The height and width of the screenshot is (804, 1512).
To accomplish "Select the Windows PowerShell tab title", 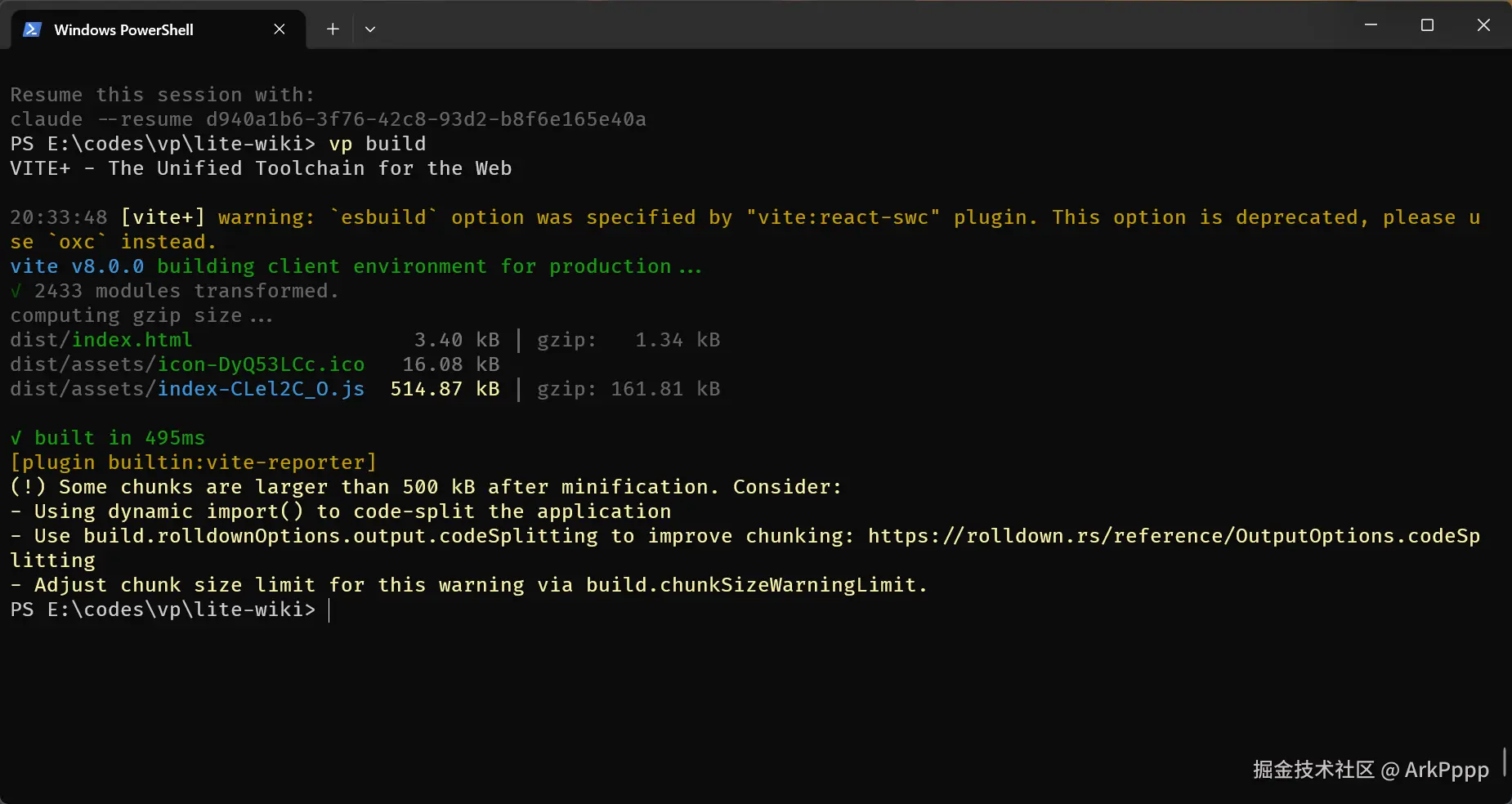I will click(x=123, y=30).
